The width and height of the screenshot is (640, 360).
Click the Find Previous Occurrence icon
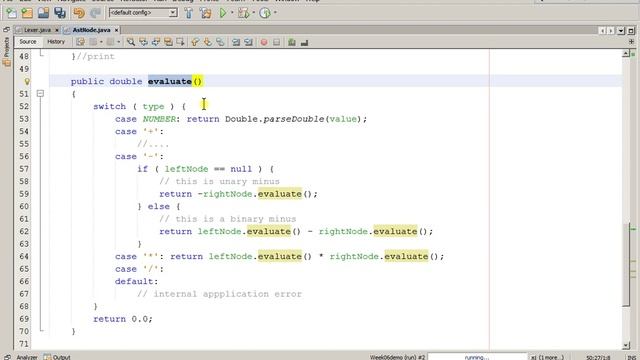click(x=143, y=42)
